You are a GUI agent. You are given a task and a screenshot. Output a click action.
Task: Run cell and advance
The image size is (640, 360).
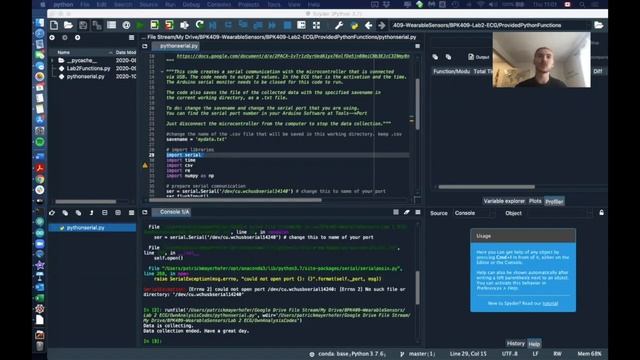pos(169,25)
